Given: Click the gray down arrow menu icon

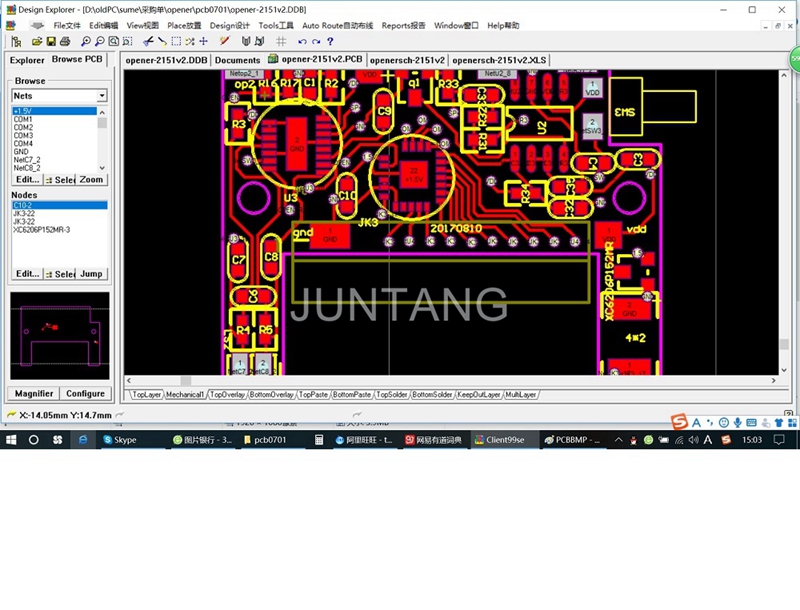Looking at the screenshot, I should pyautogui.click(x=36, y=26).
